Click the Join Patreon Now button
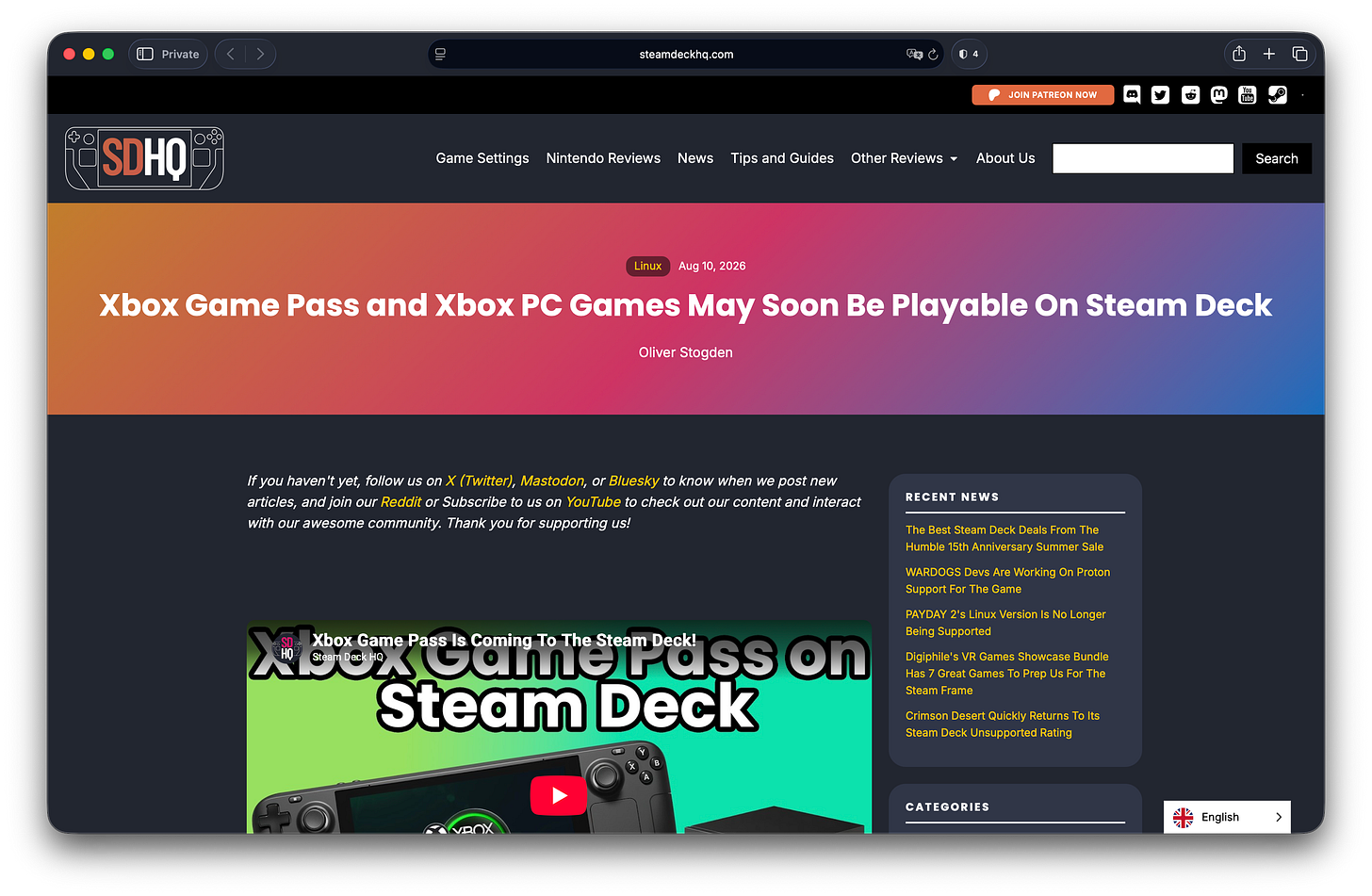 point(1043,94)
